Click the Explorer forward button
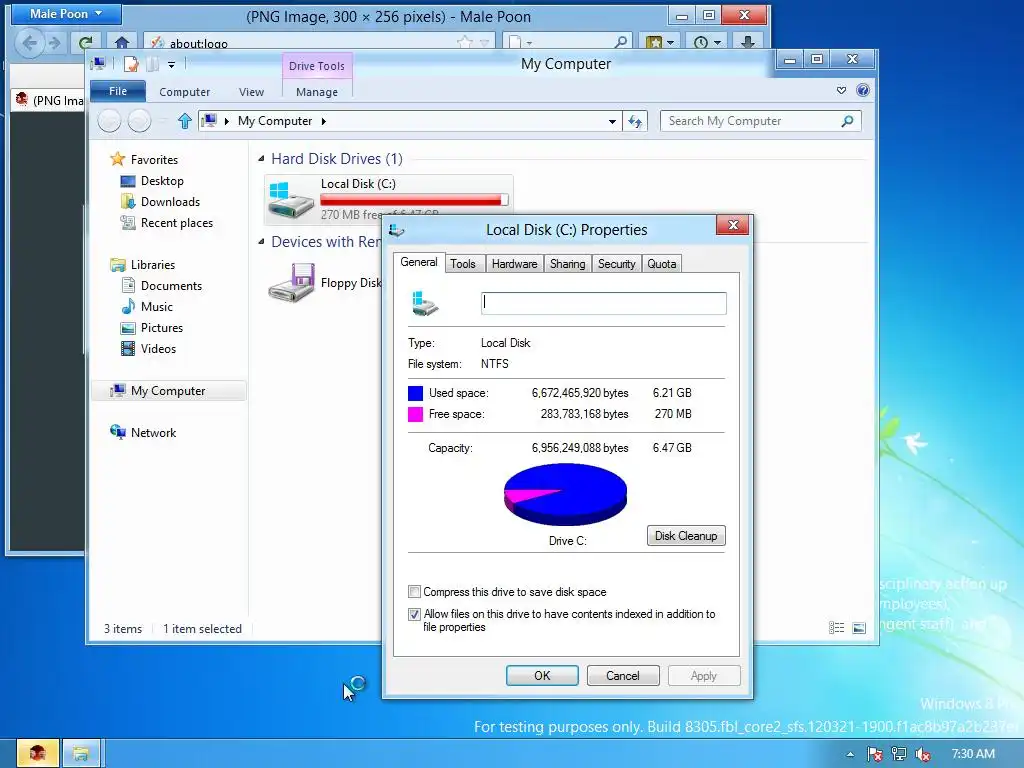This screenshot has width=1024, height=768. [139, 121]
